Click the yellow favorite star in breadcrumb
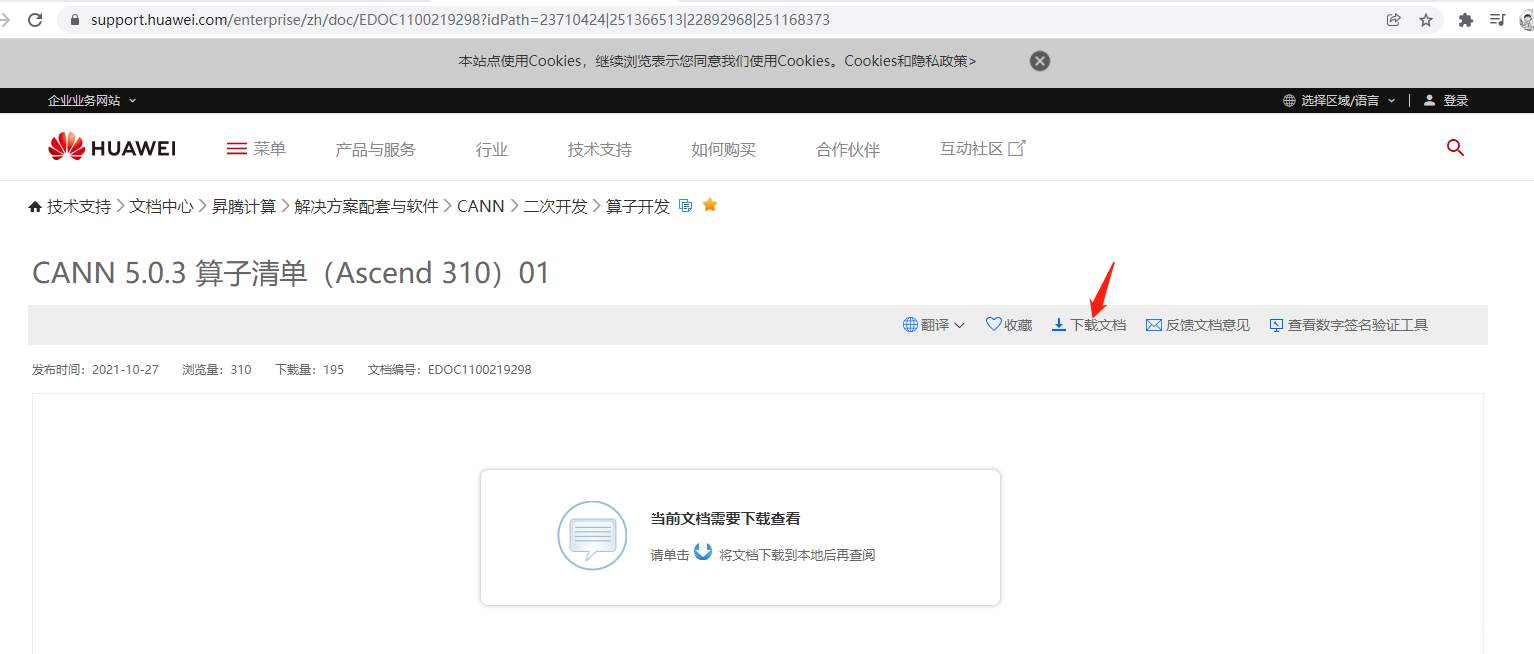The image size is (1534, 654). tap(710, 205)
